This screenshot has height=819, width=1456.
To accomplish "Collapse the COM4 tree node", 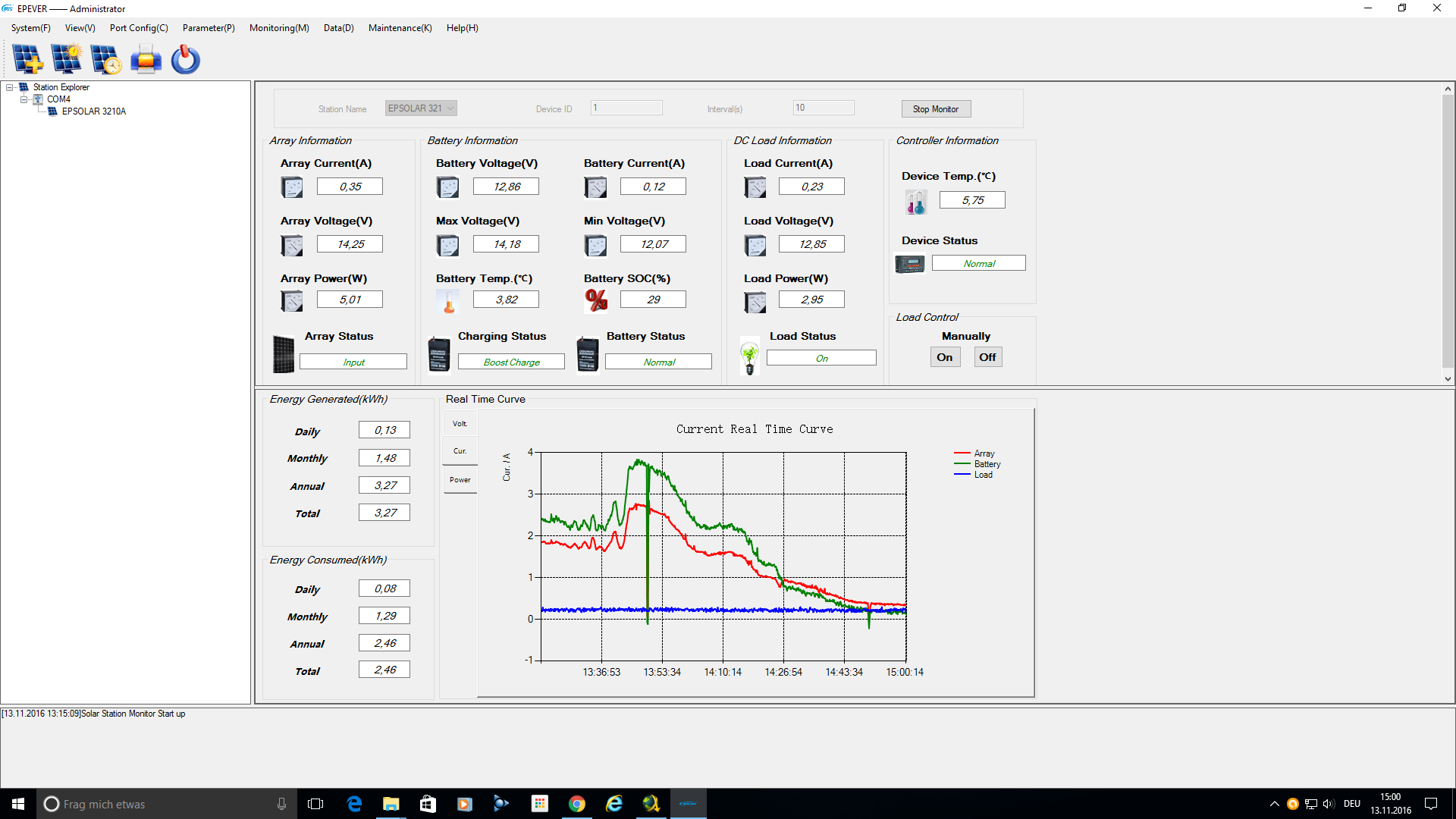I will click(24, 99).
